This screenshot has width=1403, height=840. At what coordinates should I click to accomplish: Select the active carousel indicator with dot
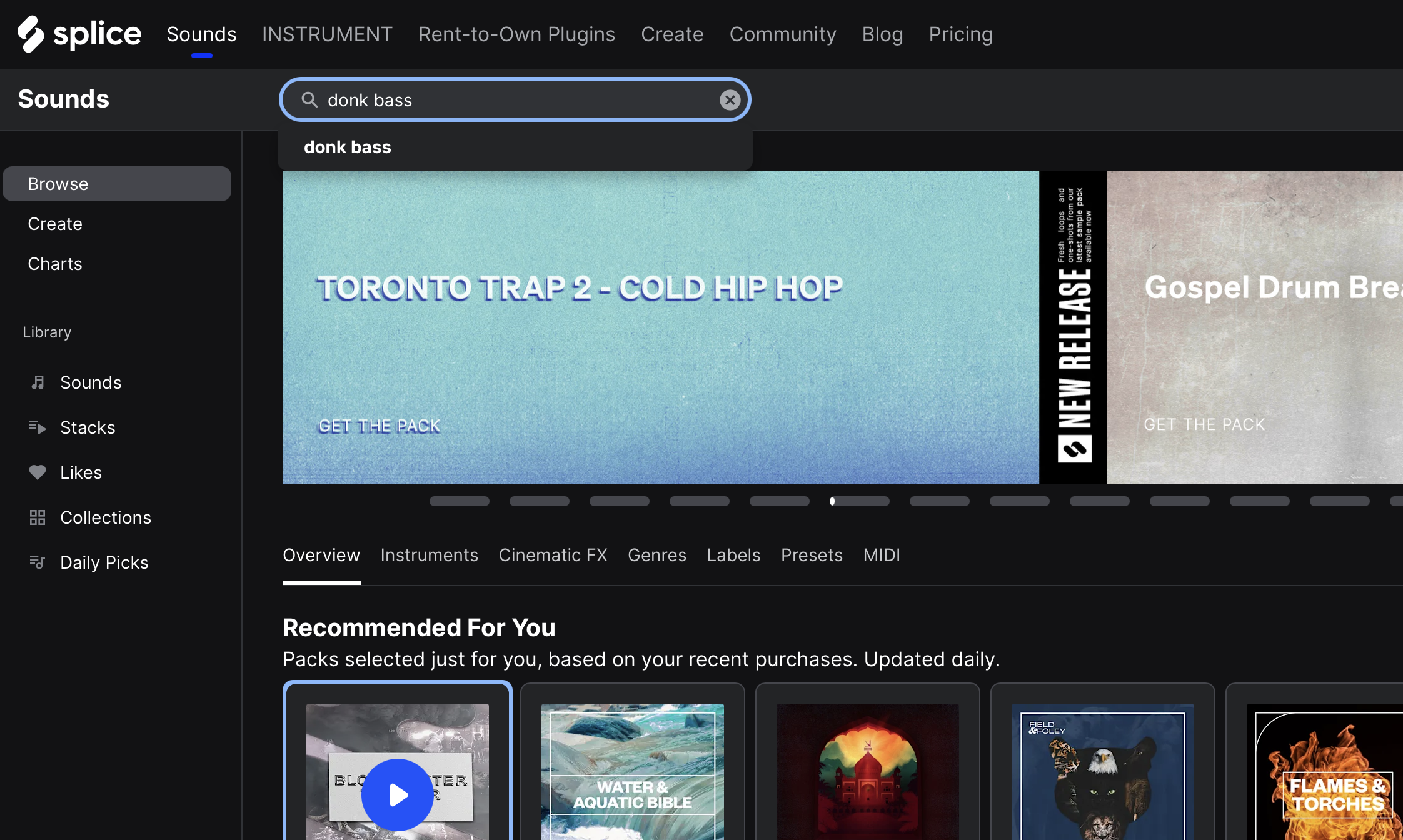[x=860, y=501]
